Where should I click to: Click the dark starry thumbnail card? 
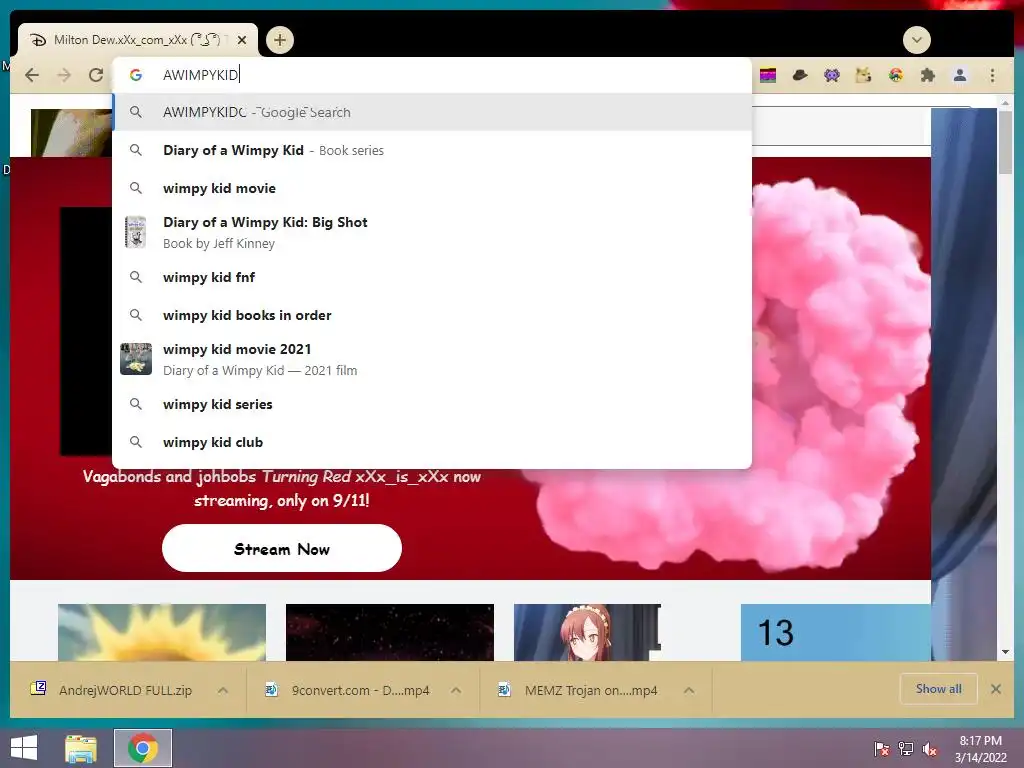coord(390,632)
